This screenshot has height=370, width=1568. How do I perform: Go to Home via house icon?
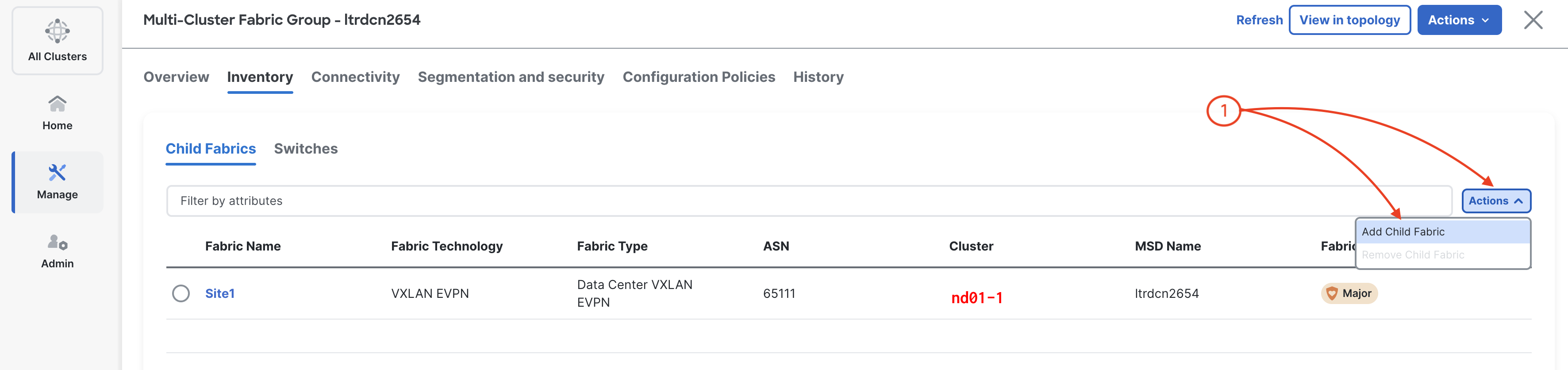[x=57, y=104]
